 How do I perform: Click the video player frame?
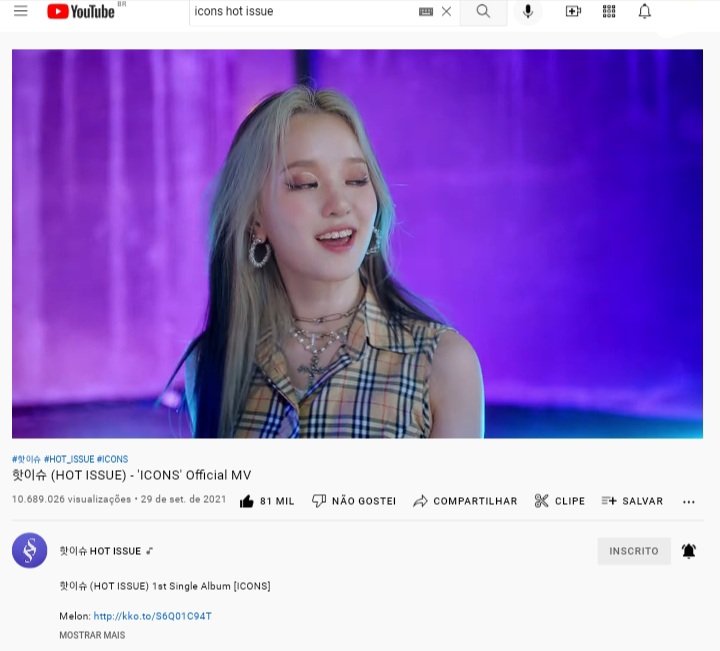[x=357, y=244]
